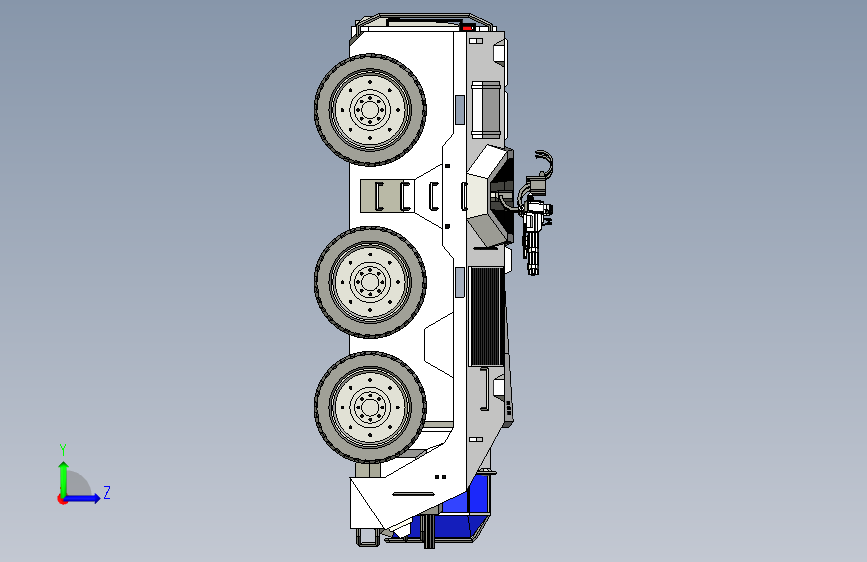This screenshot has width=867, height=562.
Task: Select the bottom wheel of the vehicle model
Action: click(370, 408)
